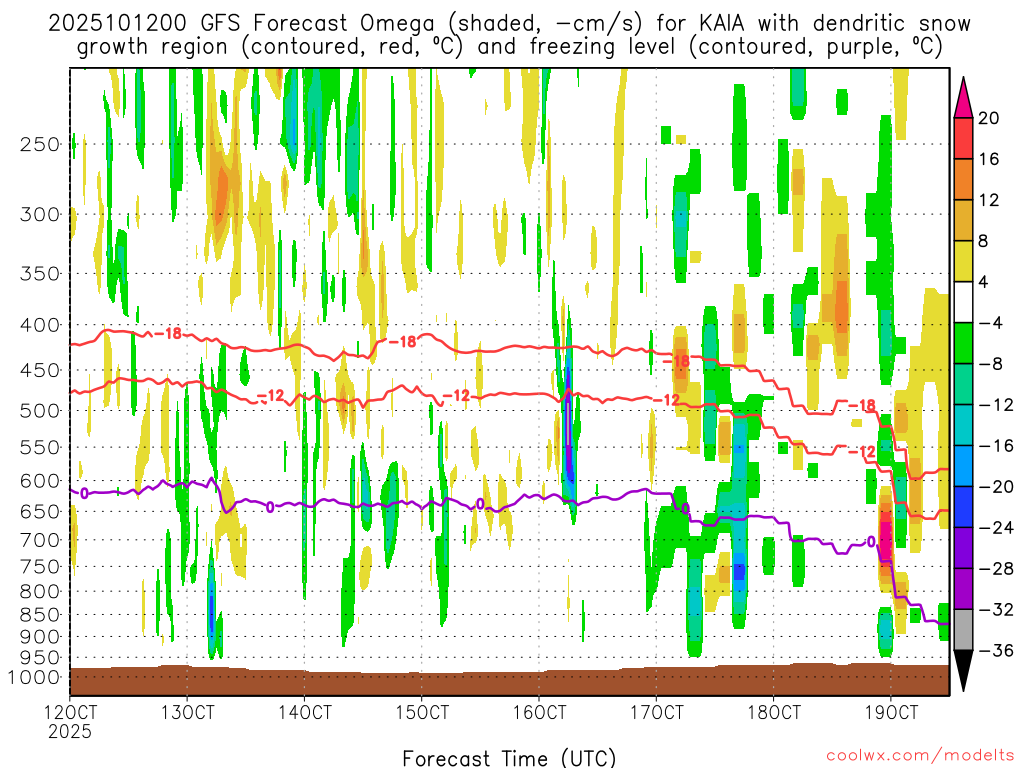This screenshot has height=768, width=1024.
Task: Click the 14OCT time axis label
Action: [304, 712]
